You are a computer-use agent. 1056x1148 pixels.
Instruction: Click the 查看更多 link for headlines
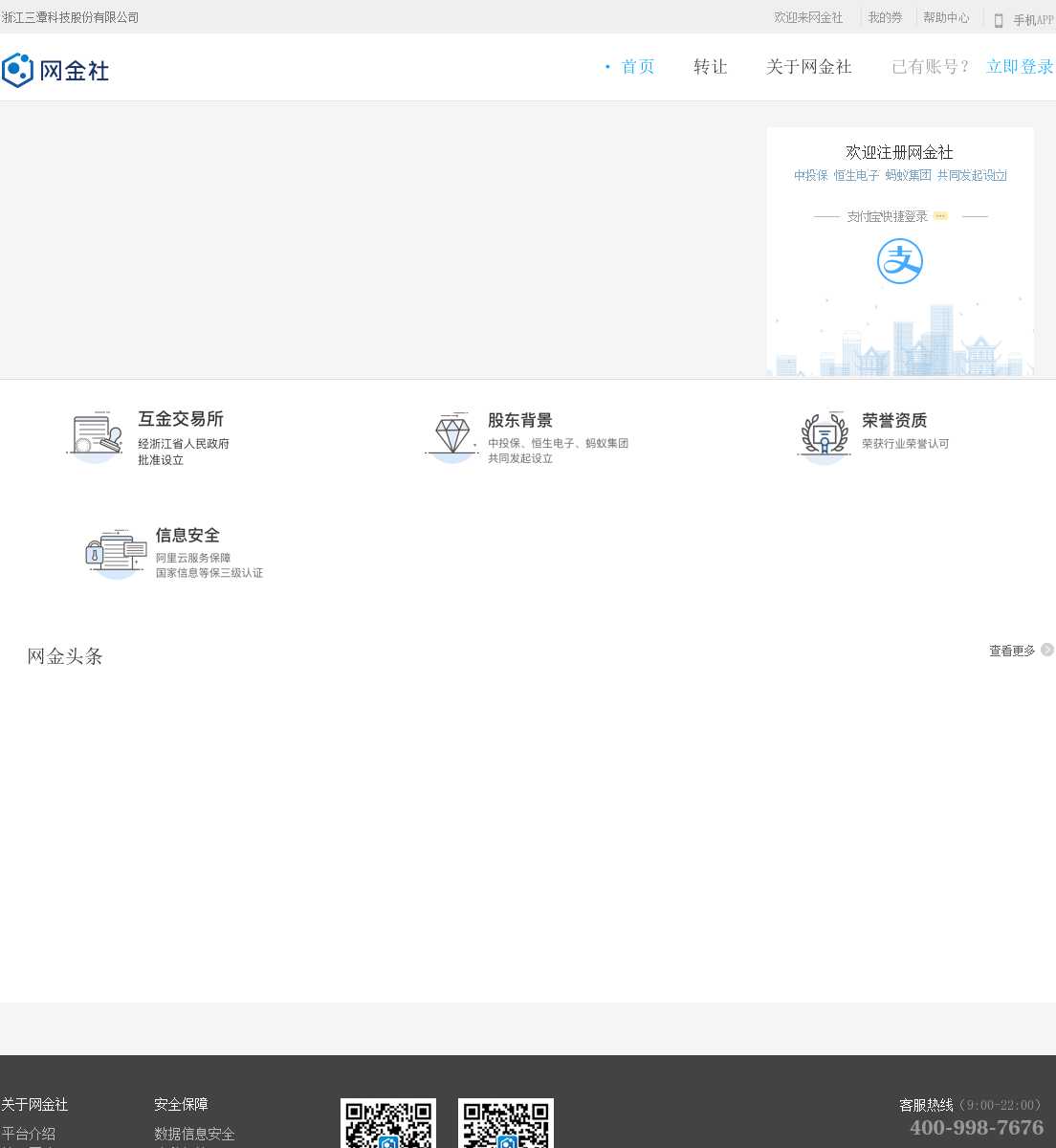[x=1012, y=651]
